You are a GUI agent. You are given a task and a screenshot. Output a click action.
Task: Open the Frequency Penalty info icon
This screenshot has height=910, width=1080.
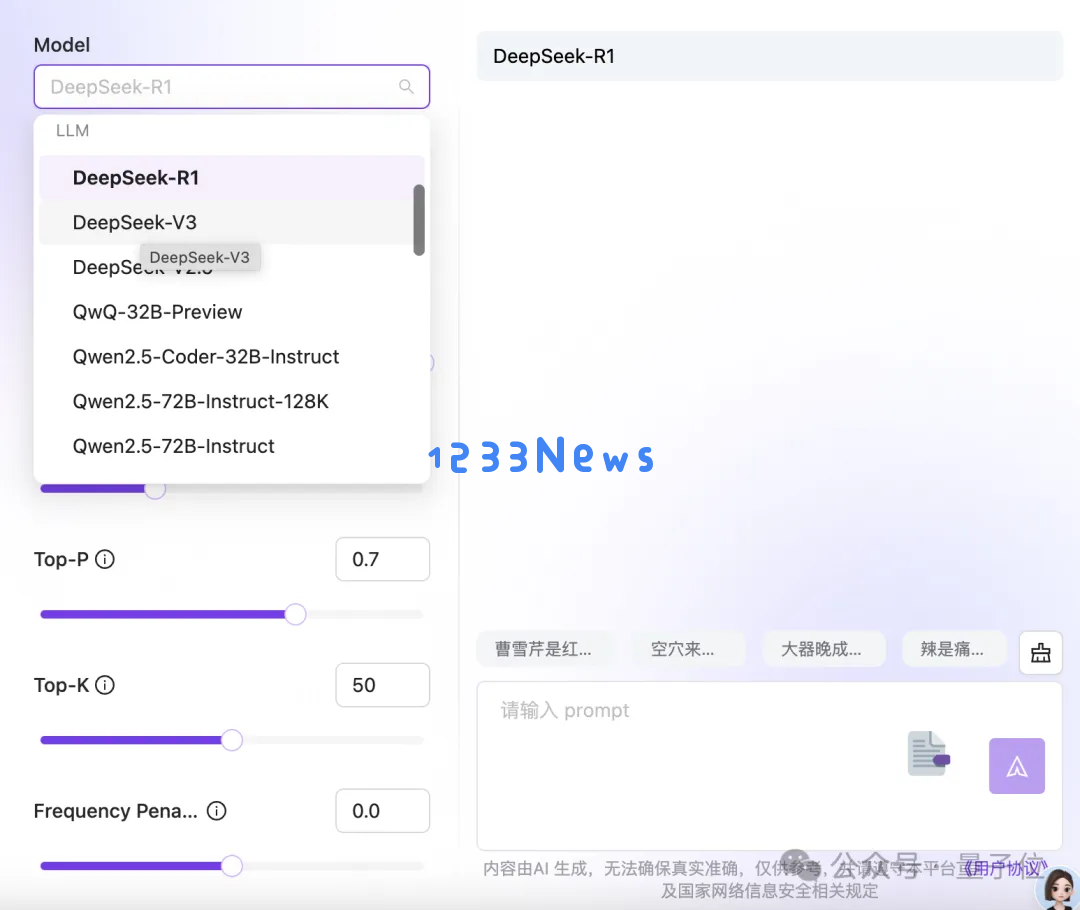tap(216, 811)
